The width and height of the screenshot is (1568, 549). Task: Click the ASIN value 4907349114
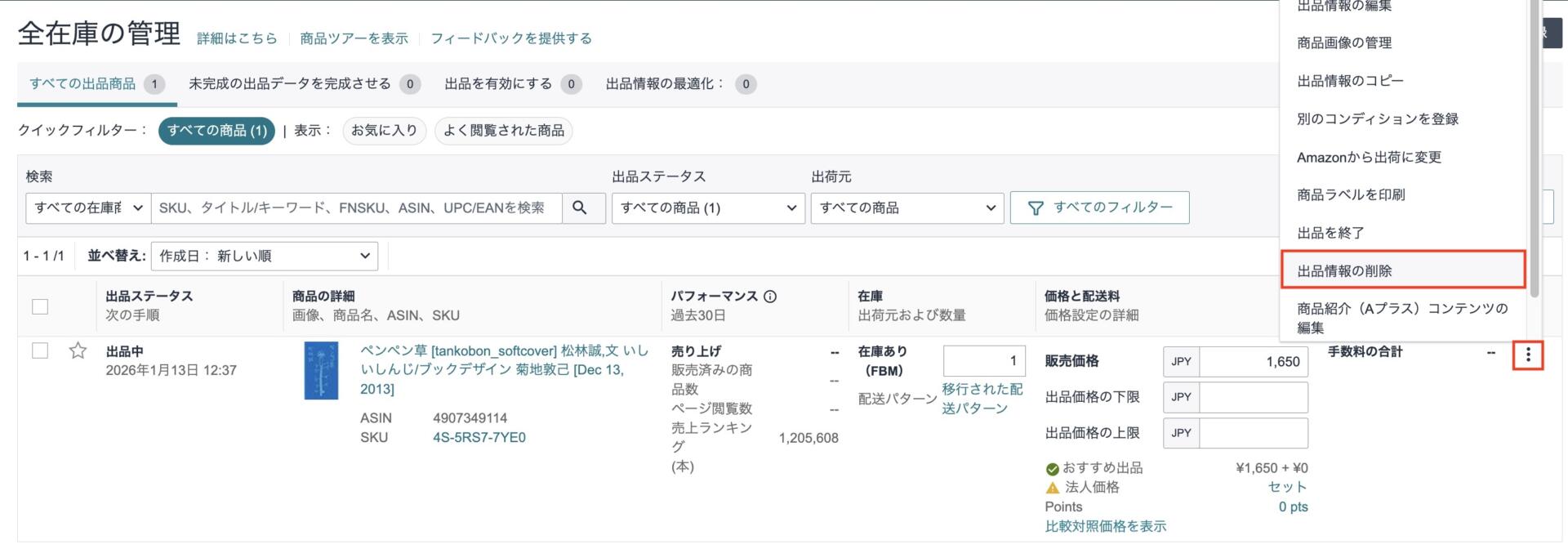[470, 418]
